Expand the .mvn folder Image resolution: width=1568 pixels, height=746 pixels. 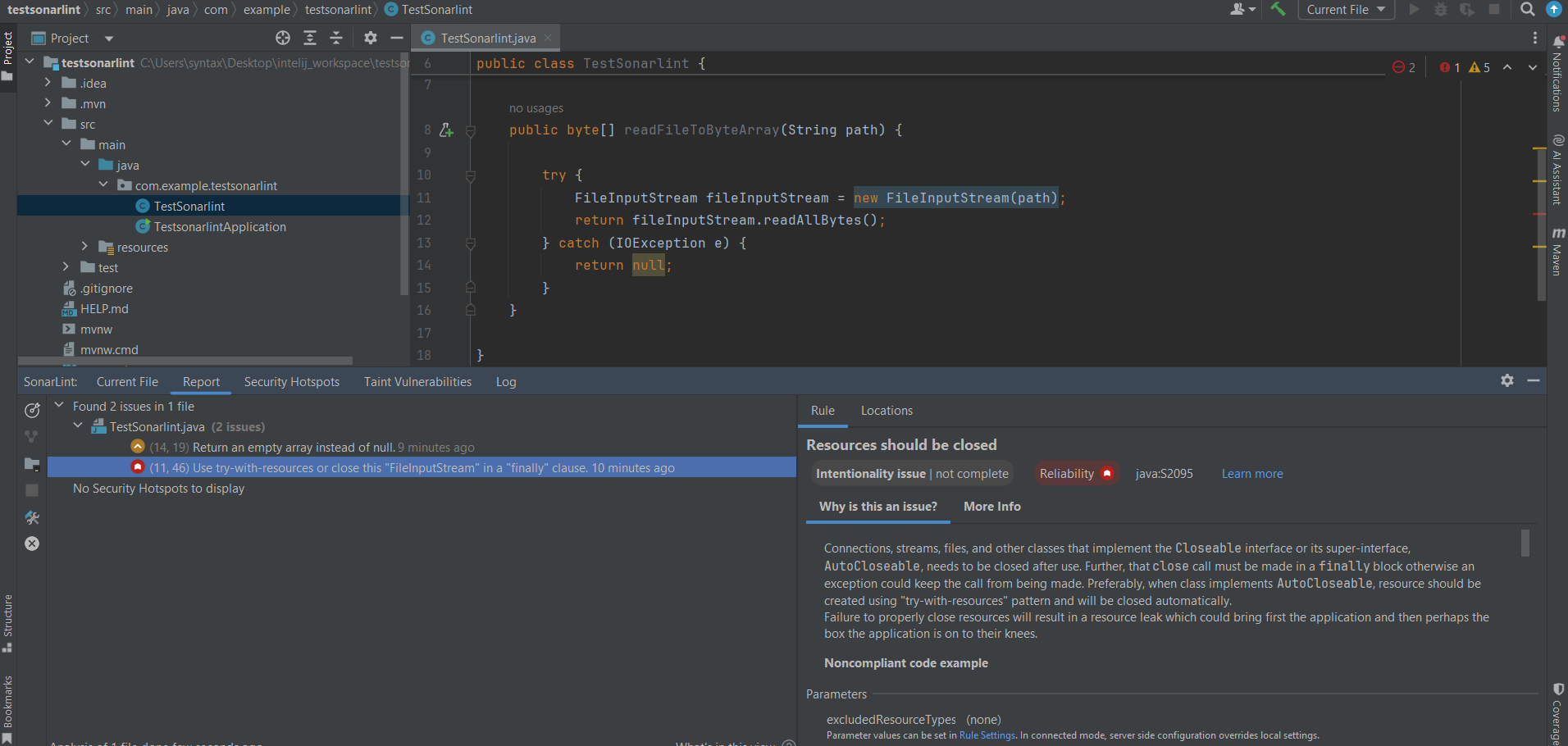coord(48,102)
